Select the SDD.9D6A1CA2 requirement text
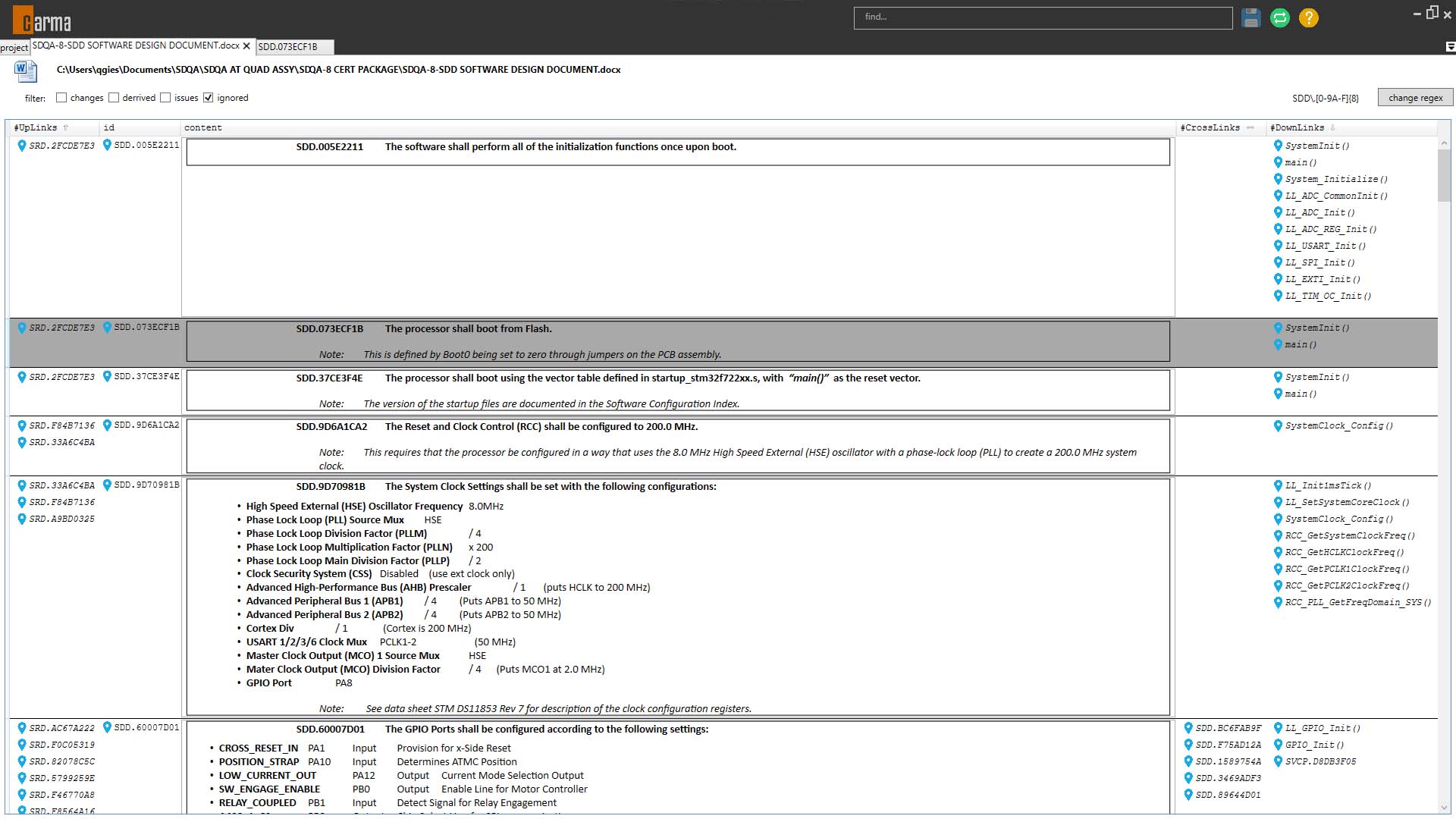 (x=541, y=426)
